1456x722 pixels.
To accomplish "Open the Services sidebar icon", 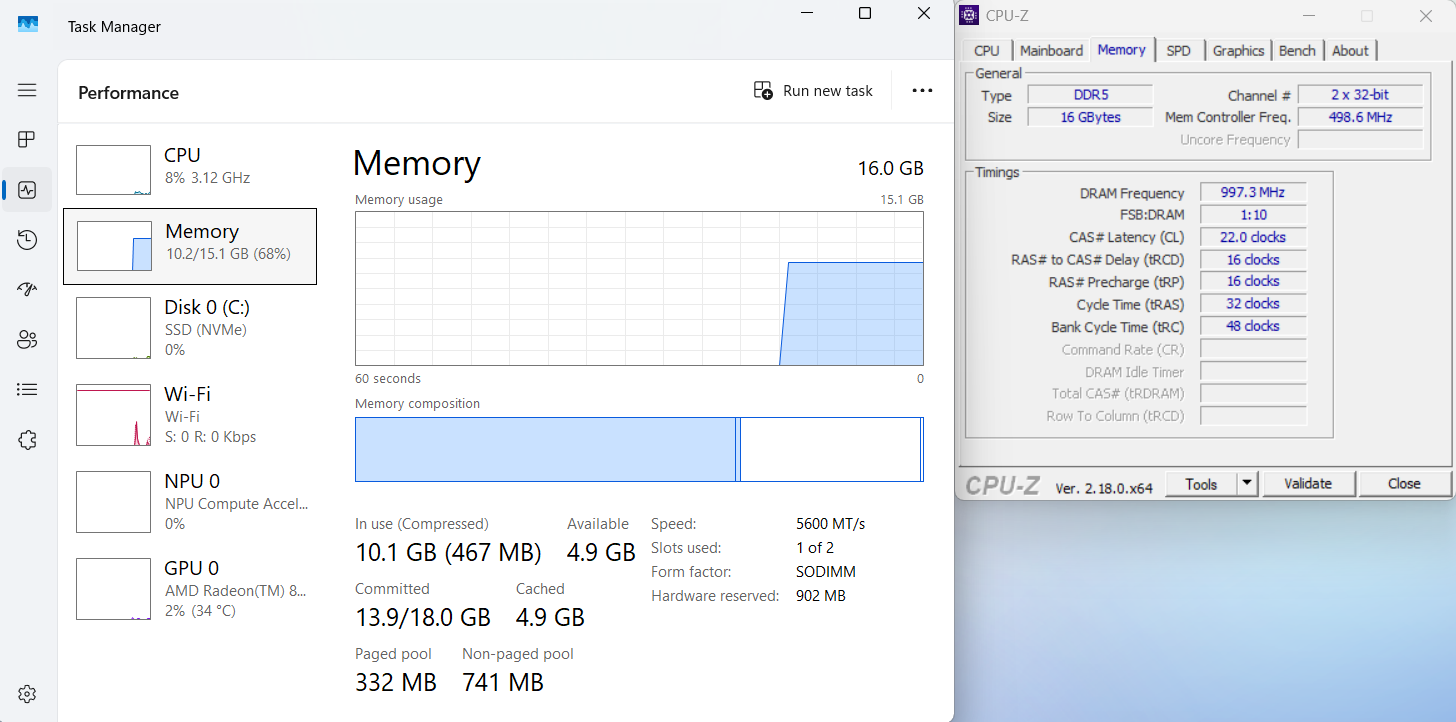I will tap(27, 440).
